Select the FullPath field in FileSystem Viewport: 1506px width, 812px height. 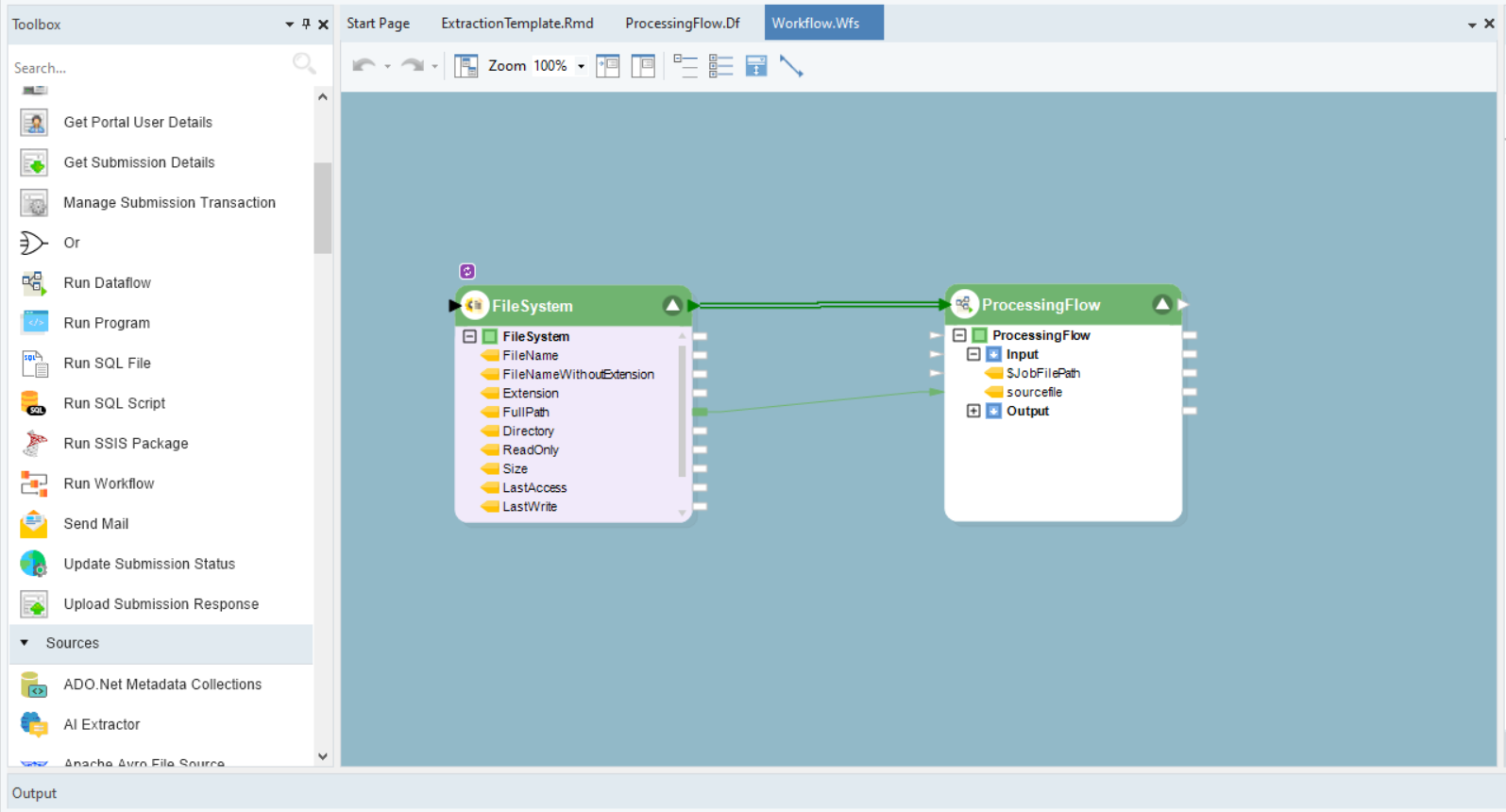(x=525, y=412)
